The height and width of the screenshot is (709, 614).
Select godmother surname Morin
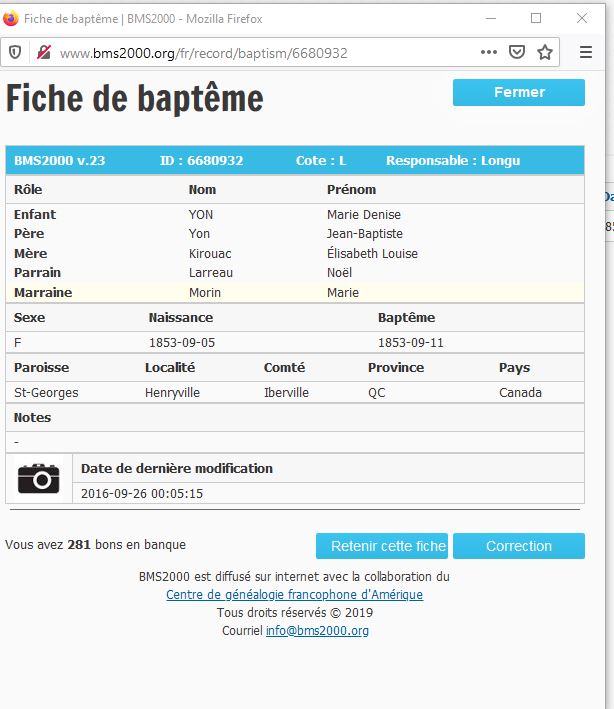pyautogui.click(x=205, y=293)
